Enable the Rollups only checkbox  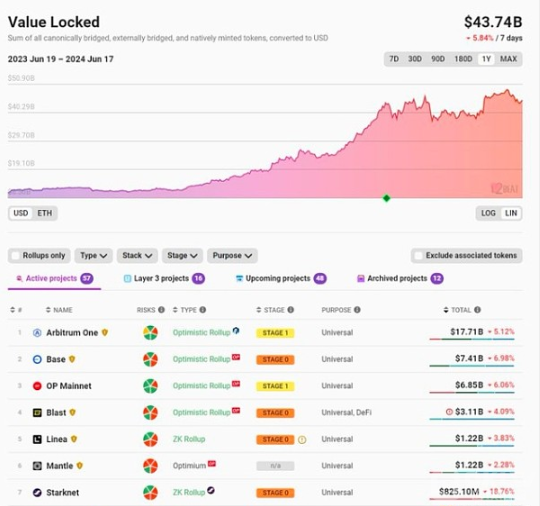(15, 256)
